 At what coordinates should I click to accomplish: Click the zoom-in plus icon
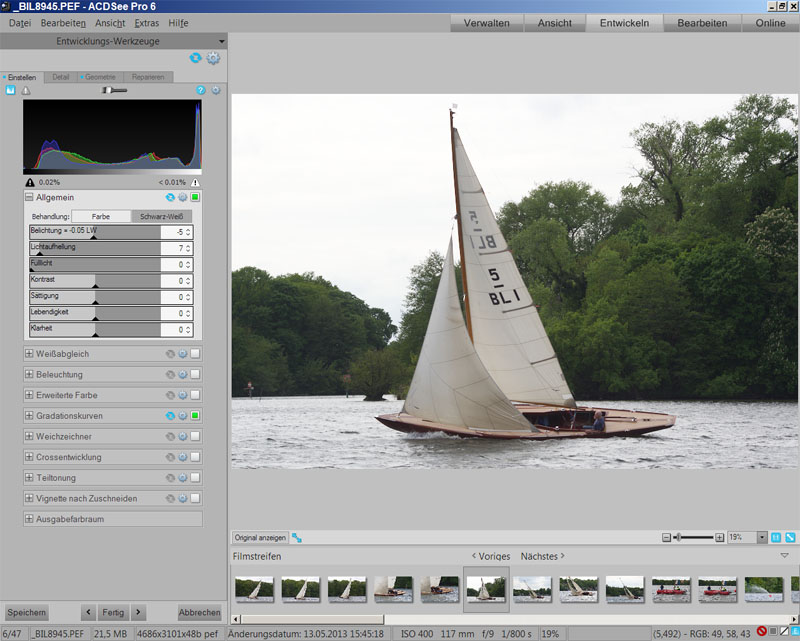tap(720, 537)
